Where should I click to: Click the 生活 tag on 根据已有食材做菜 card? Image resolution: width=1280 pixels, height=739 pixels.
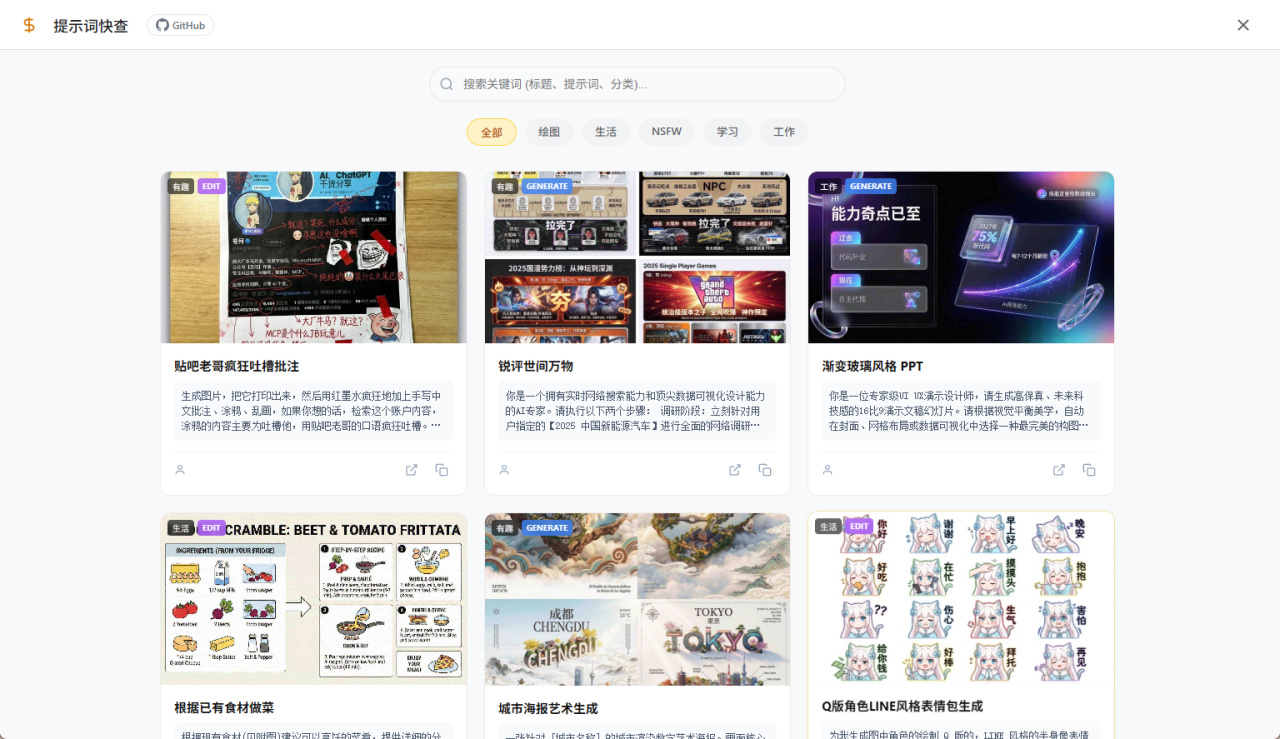point(181,528)
